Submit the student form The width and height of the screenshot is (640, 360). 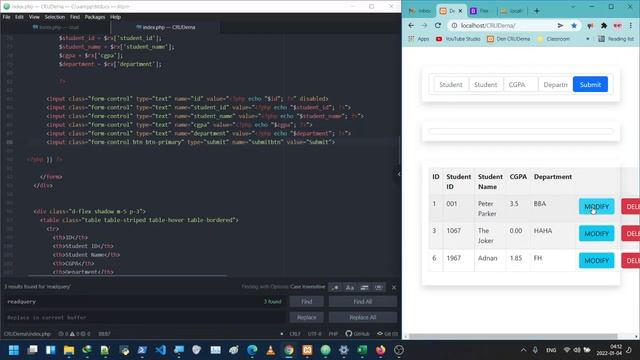pos(590,84)
